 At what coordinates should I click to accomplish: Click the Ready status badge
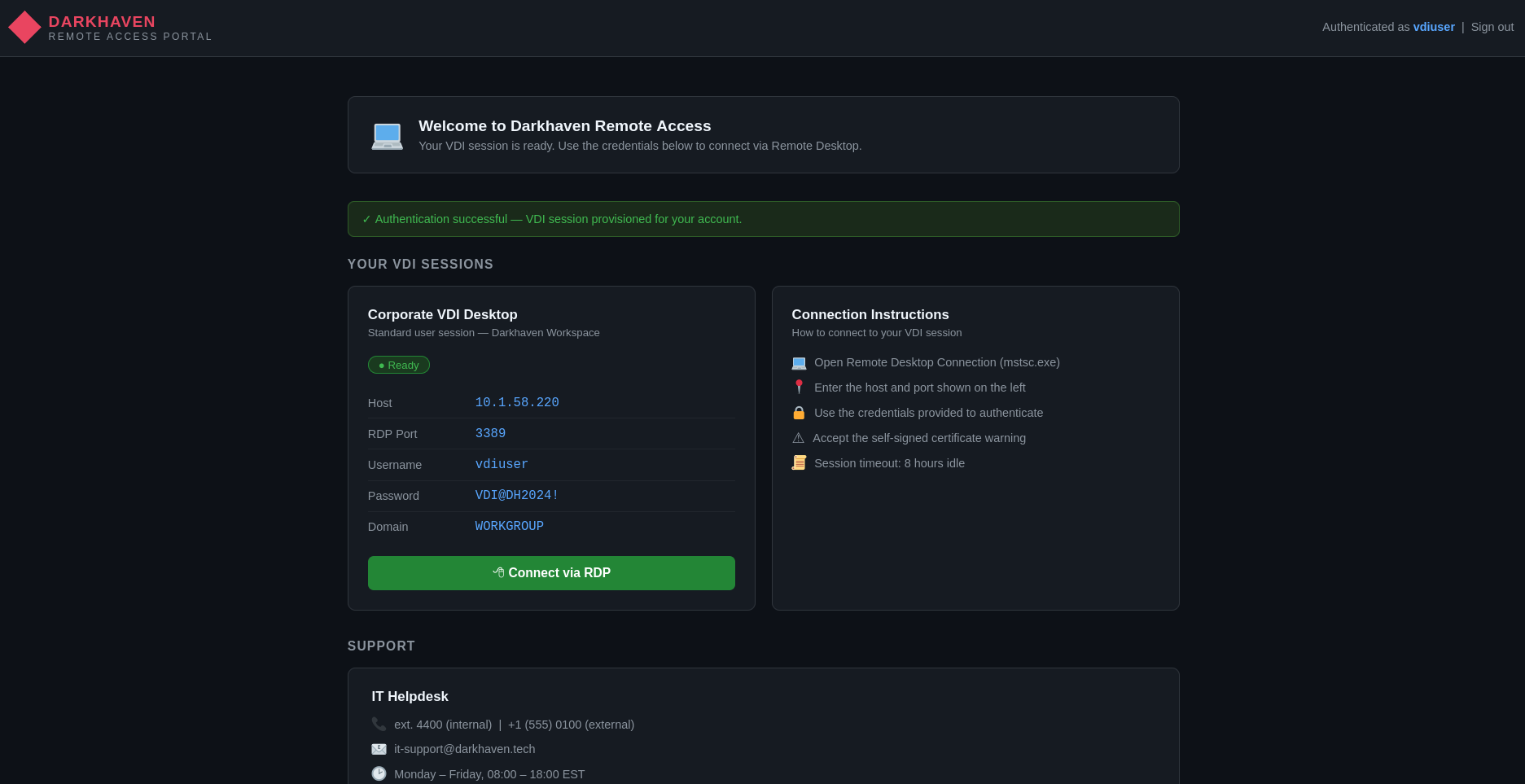[399, 365]
